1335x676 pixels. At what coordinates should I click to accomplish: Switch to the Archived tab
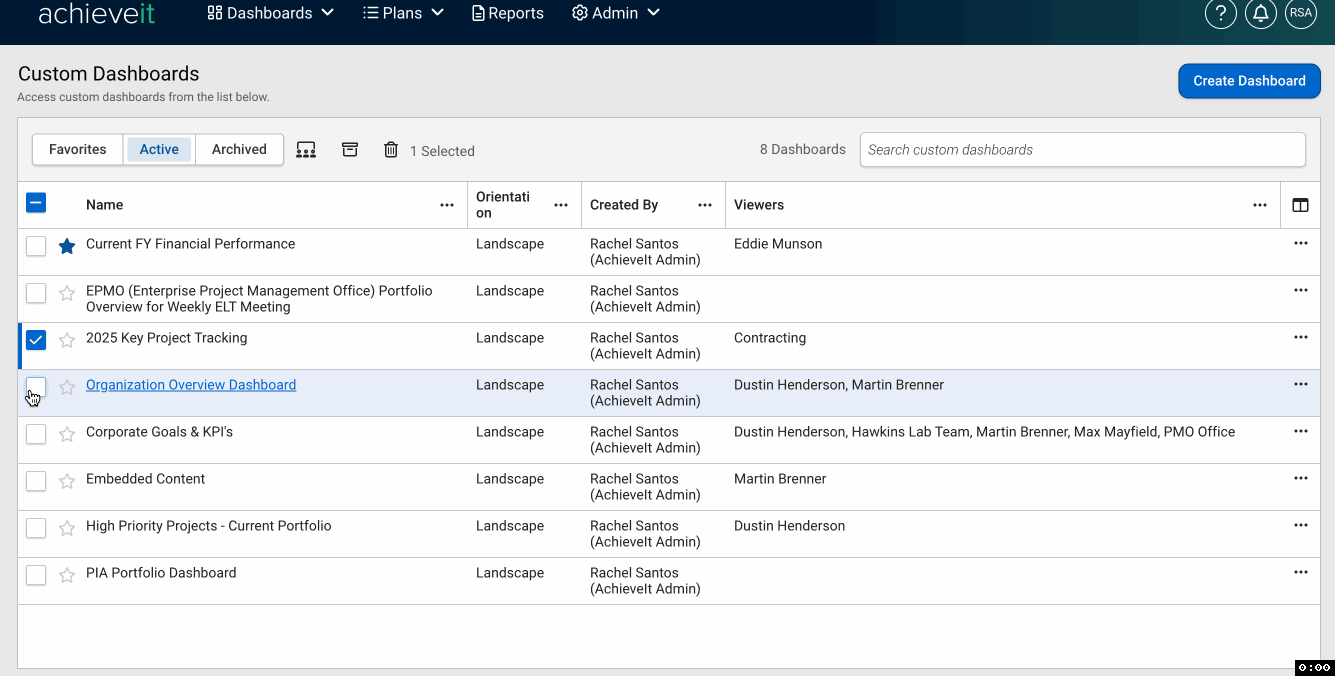(x=239, y=150)
